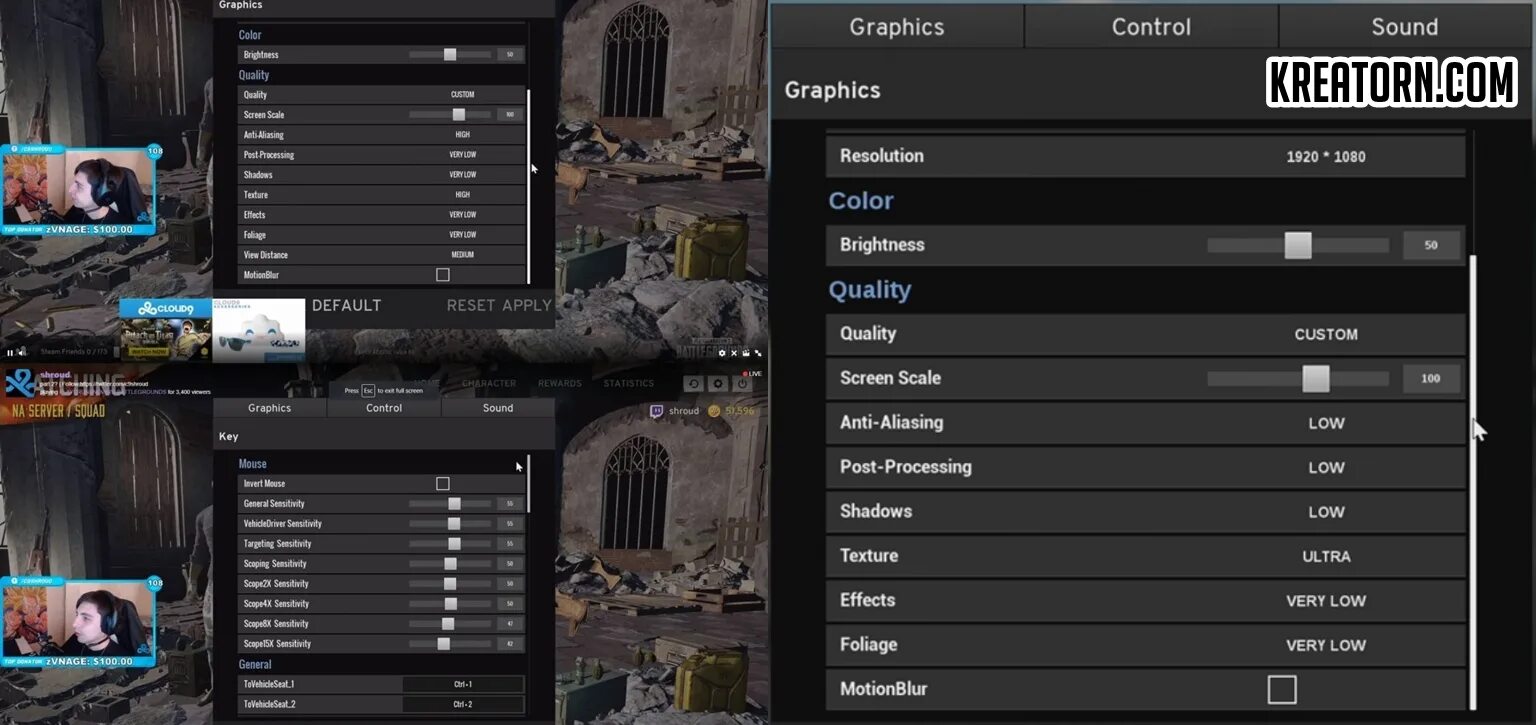The image size is (1536, 725).
Task: Click the Screen Scale value field showing 100 in the large panel
Action: pyautogui.click(x=1431, y=378)
